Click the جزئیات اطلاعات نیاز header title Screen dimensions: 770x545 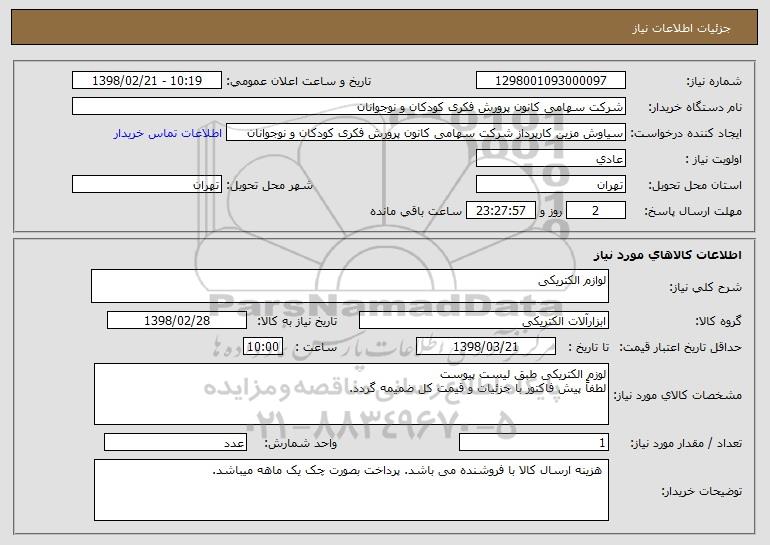pyautogui.click(x=681, y=28)
